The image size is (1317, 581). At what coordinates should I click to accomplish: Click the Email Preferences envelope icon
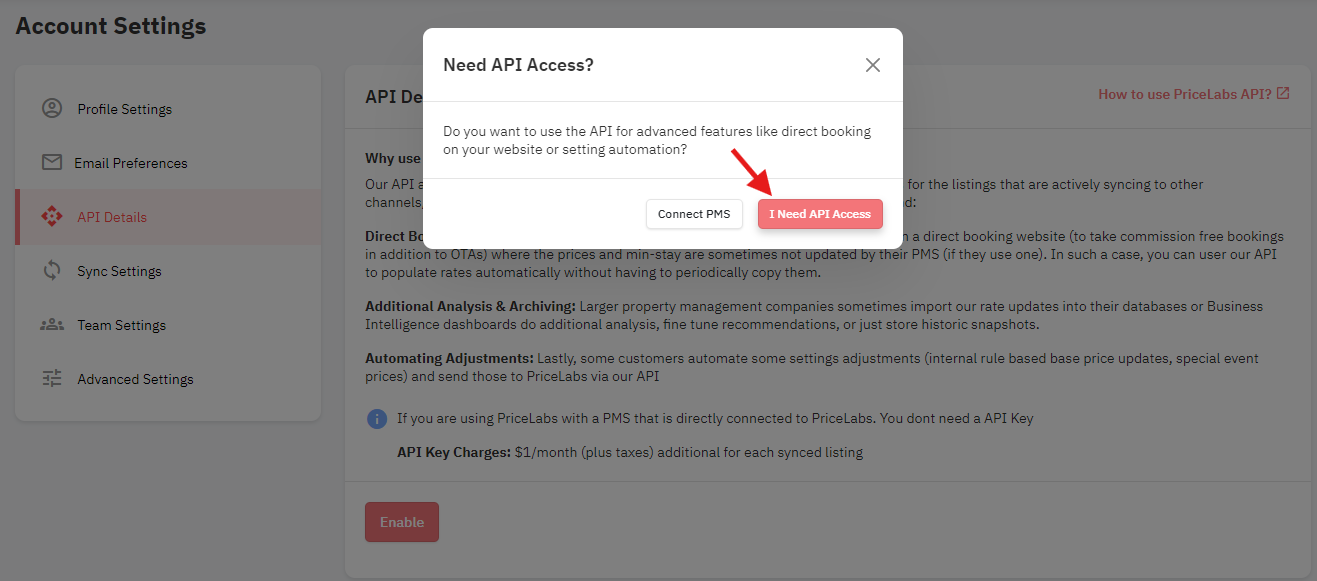[52, 162]
